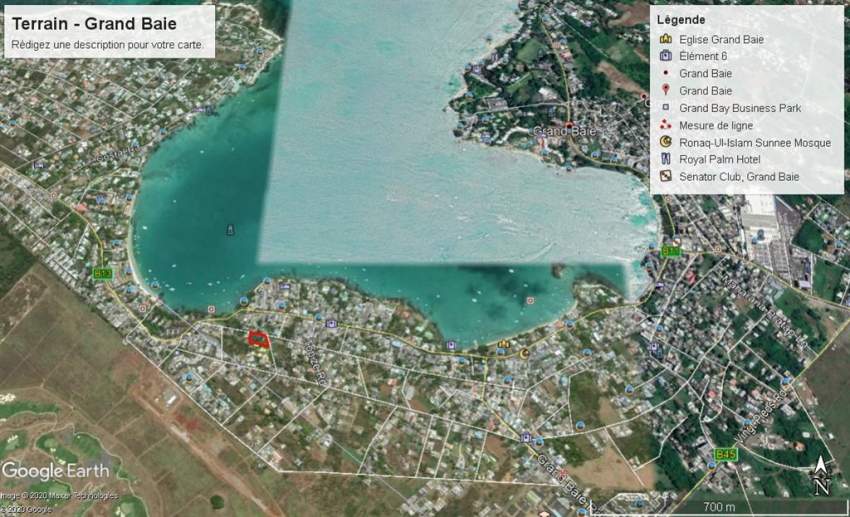Screen dimensions: 850x517
Task: Select the Grand Bay Business Park square icon
Action: click(665, 108)
